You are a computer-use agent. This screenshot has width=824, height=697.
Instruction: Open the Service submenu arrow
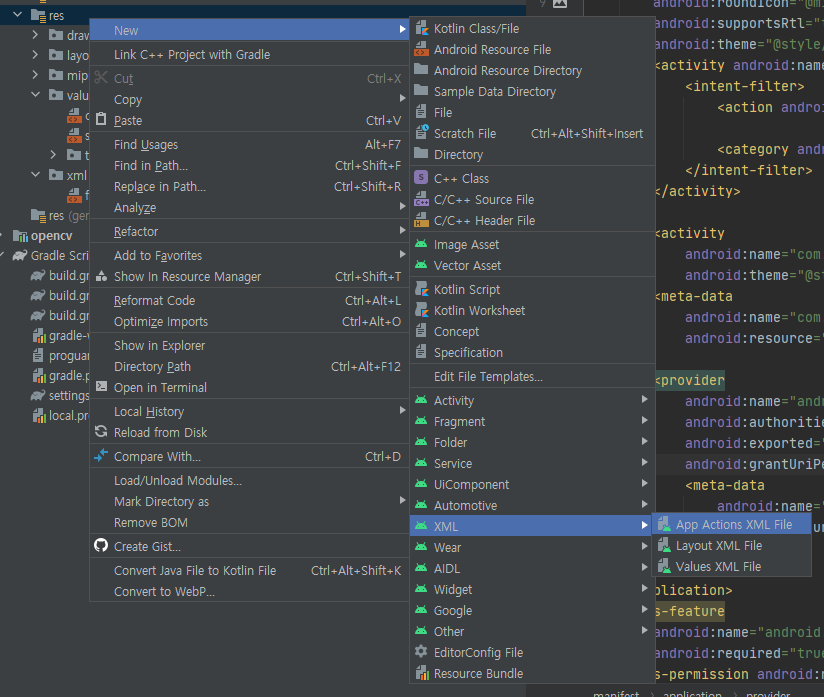[644, 463]
